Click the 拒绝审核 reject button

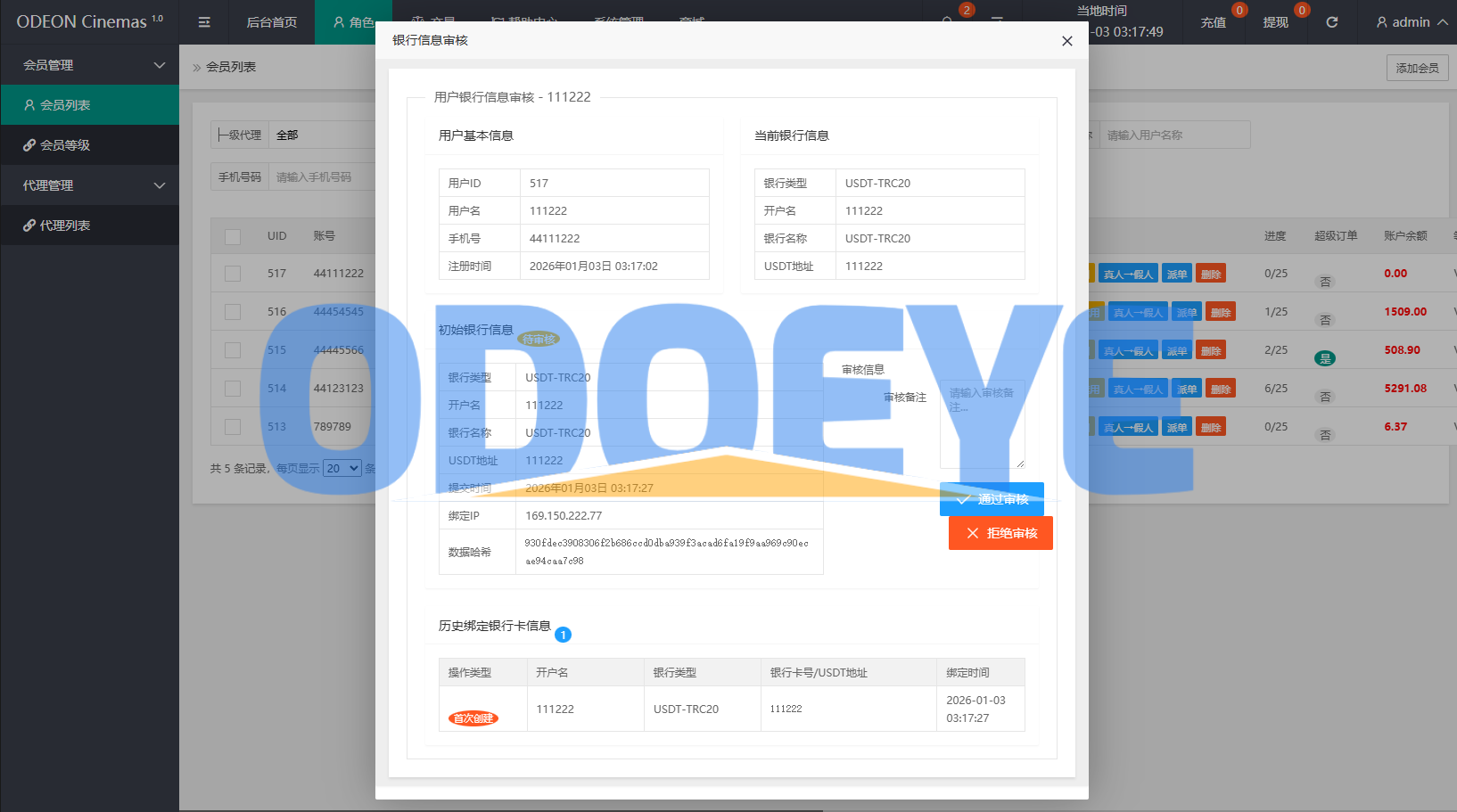coord(1000,533)
